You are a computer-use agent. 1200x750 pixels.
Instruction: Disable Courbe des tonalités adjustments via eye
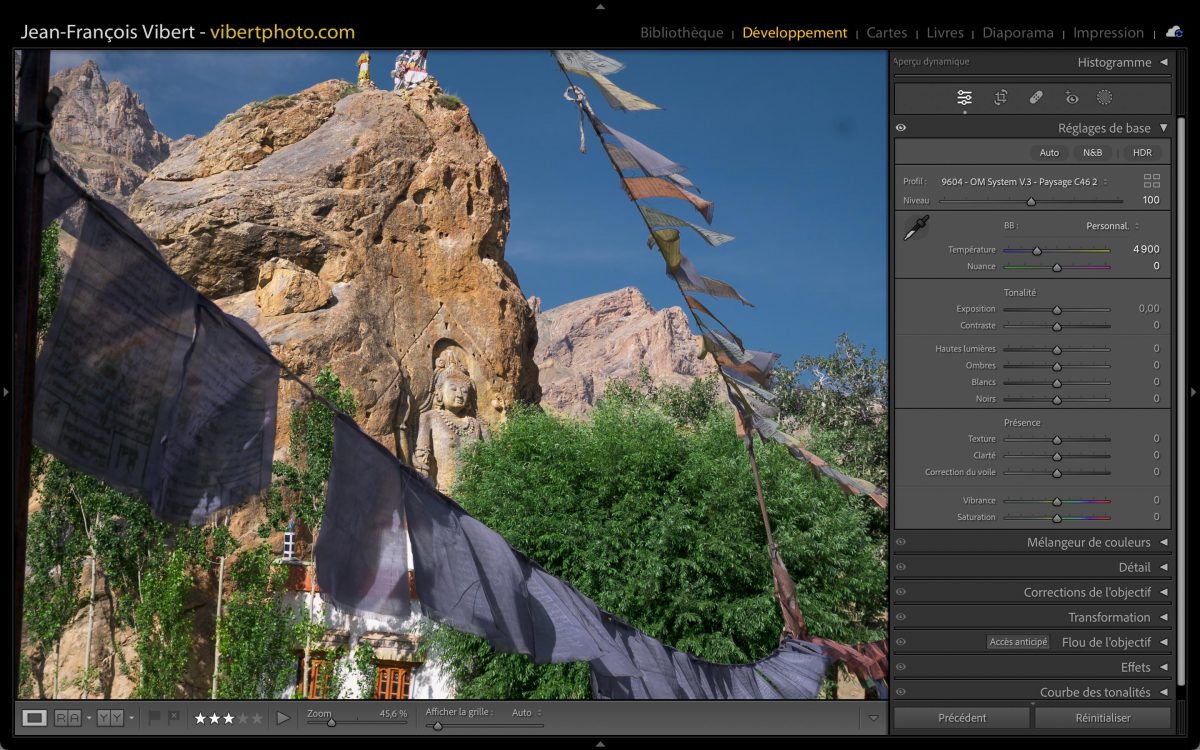(x=901, y=692)
